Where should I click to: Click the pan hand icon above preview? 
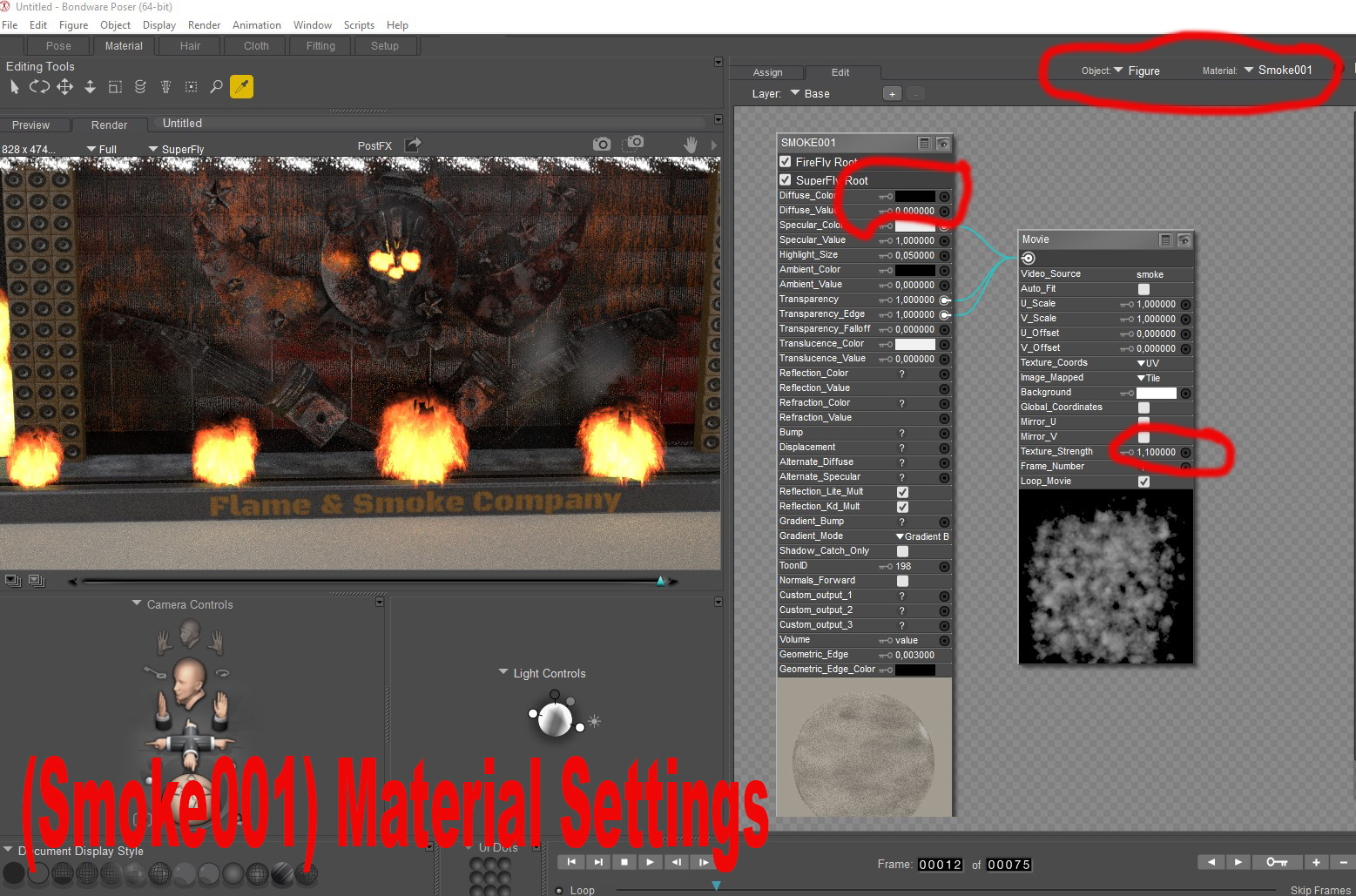(x=691, y=145)
